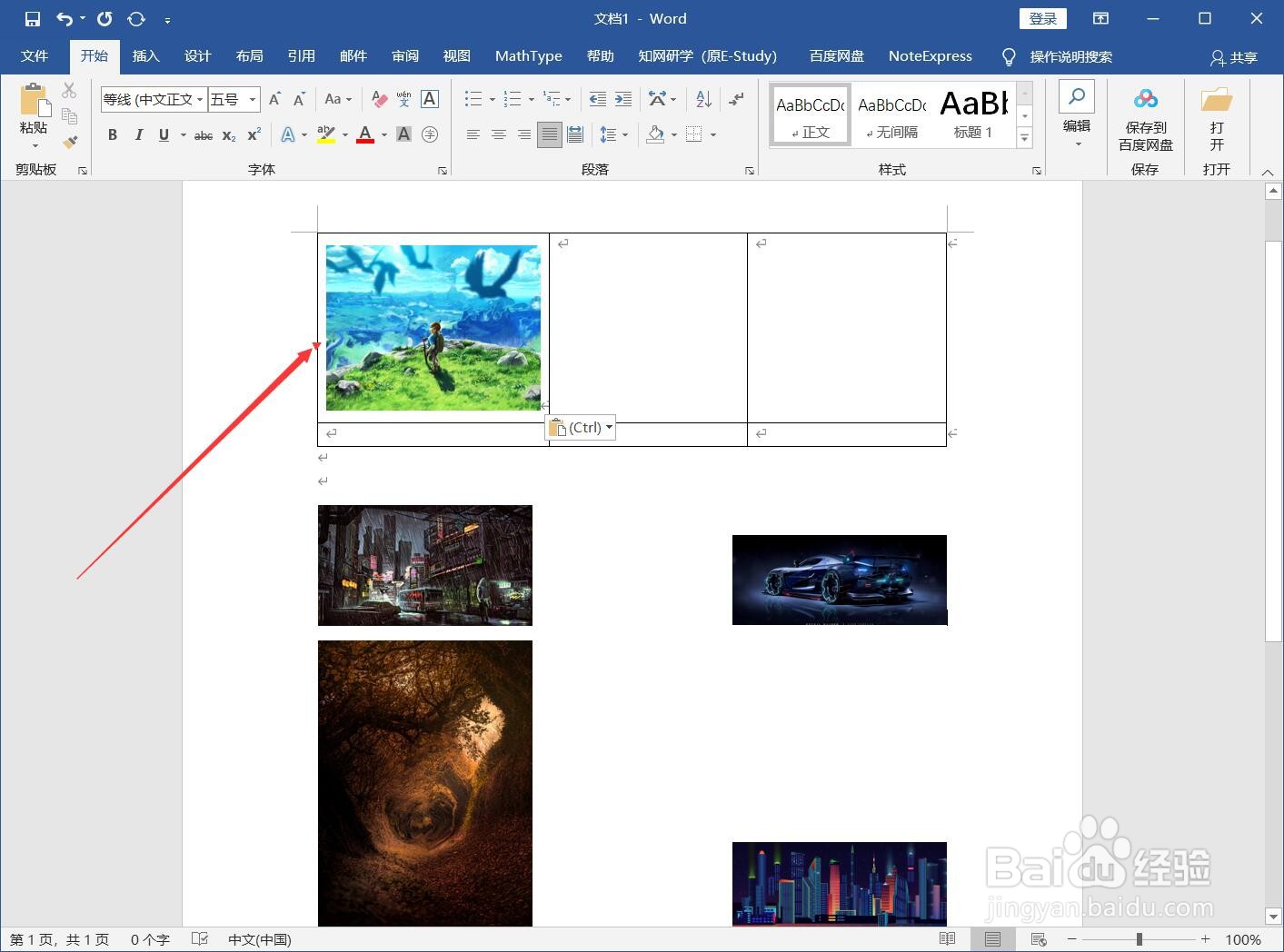
Task: Click the zoom slider handle
Action: point(1139,939)
